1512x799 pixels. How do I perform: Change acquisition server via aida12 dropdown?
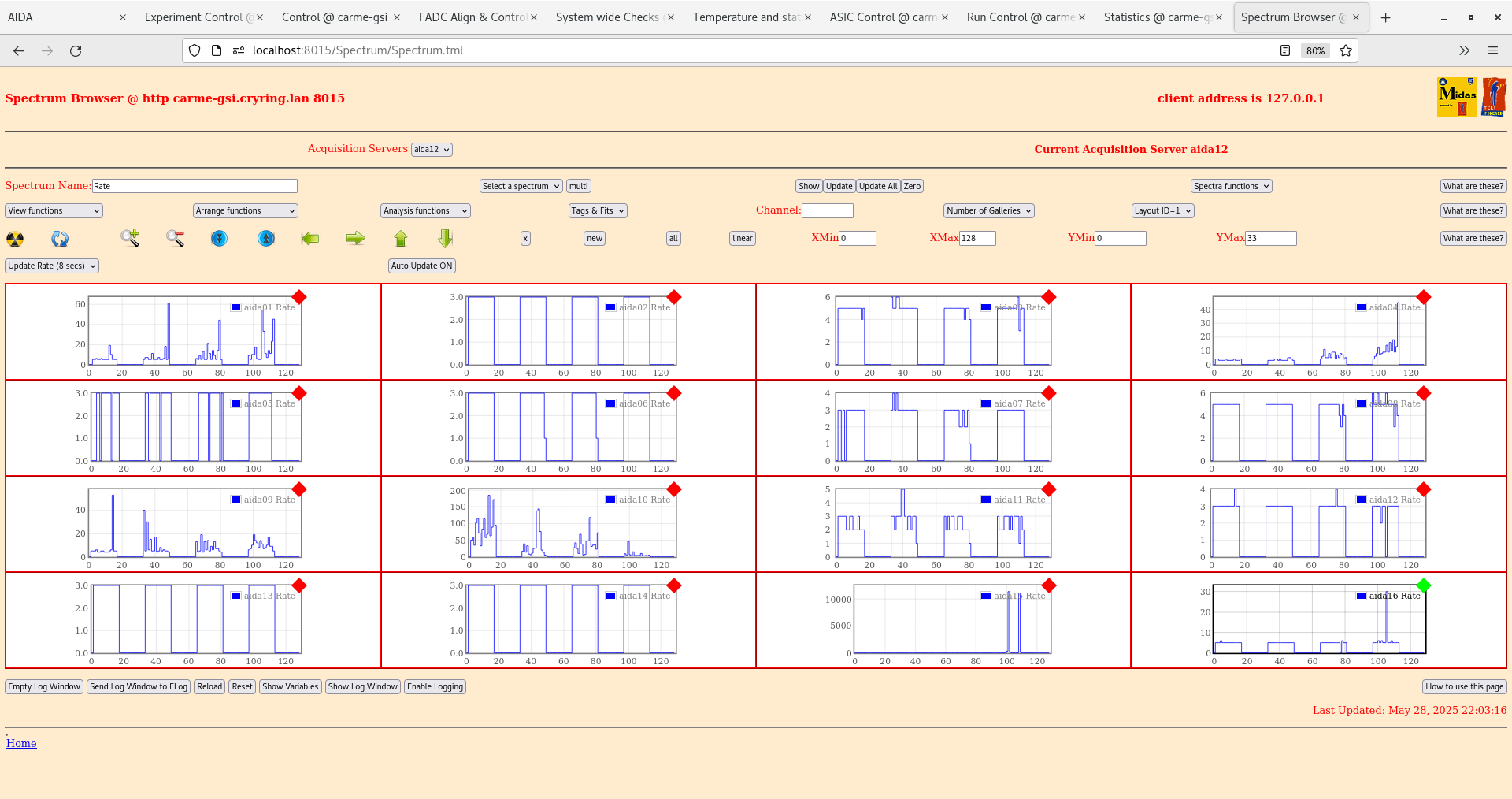(x=431, y=149)
